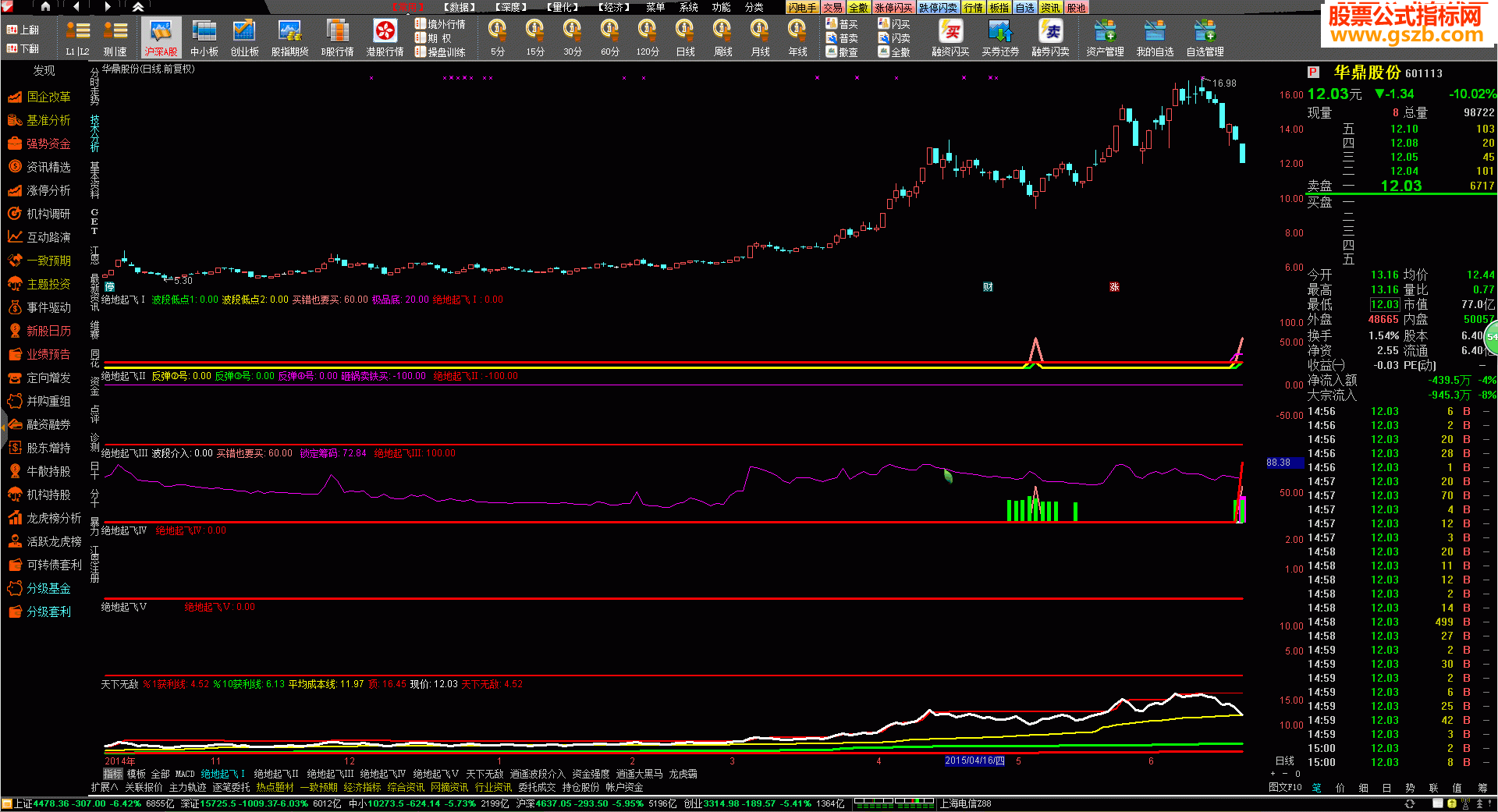Go to home icon in title bar
Image resolution: width=1498 pixels, height=812 pixels.
click(46, 7)
